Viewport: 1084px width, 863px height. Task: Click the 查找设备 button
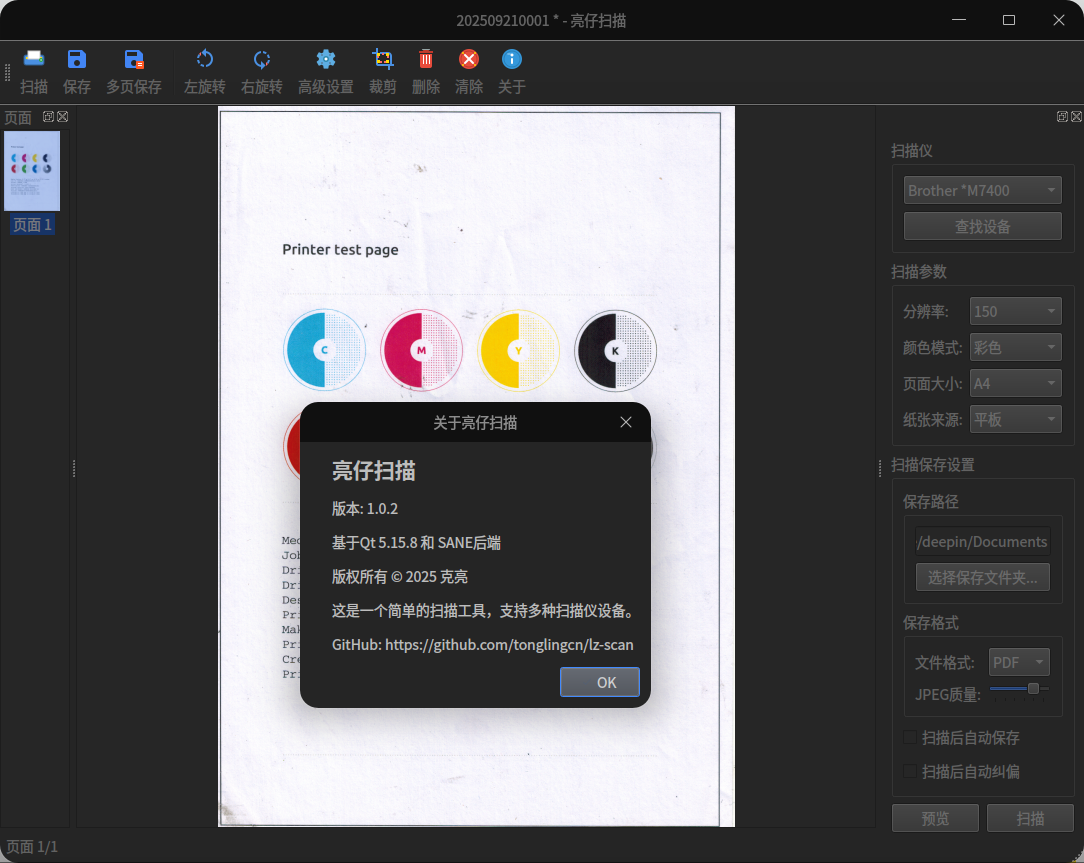[982, 226]
